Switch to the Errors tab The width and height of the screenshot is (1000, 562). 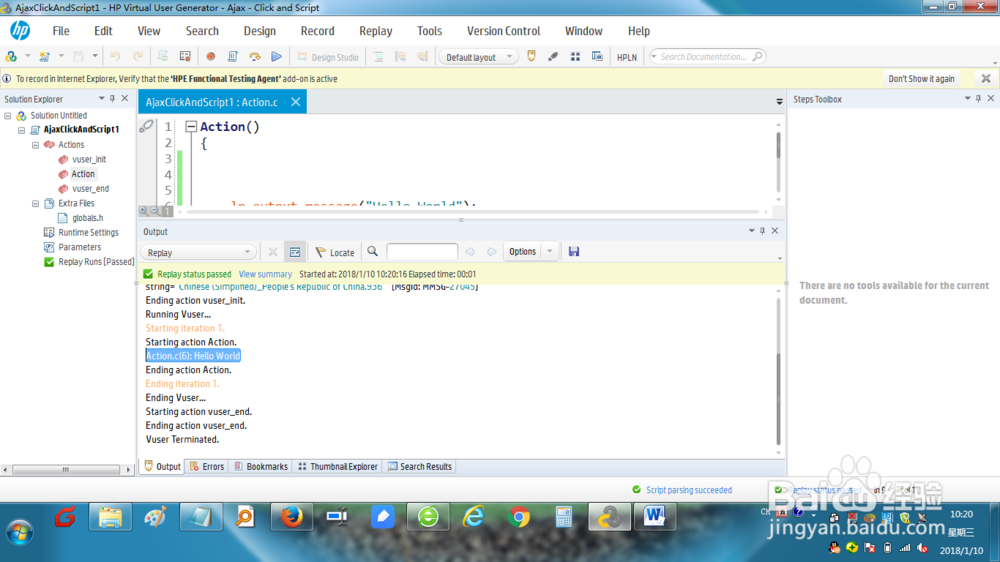point(207,467)
